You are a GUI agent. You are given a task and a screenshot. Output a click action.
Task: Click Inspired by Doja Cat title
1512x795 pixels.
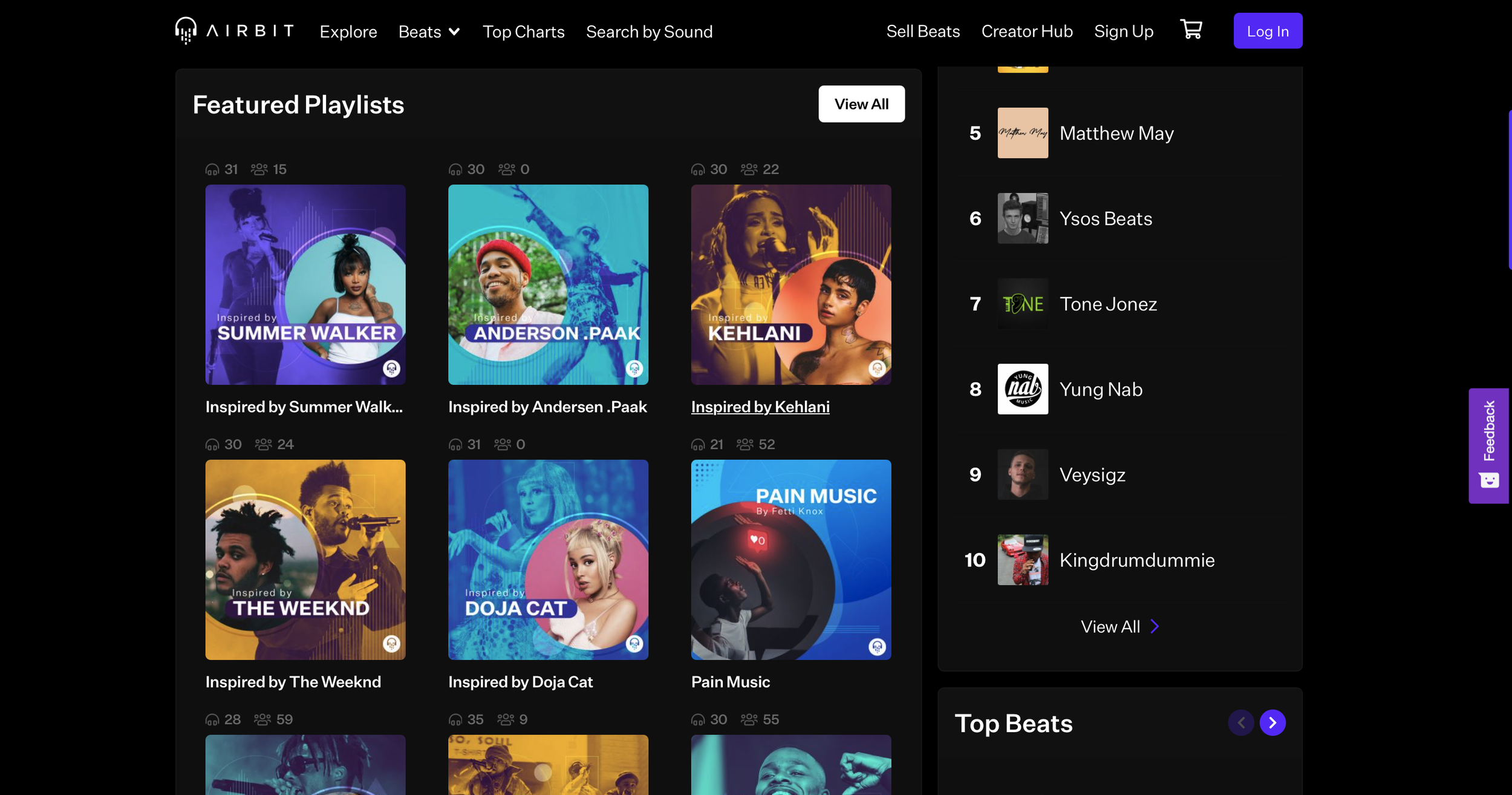pos(521,682)
